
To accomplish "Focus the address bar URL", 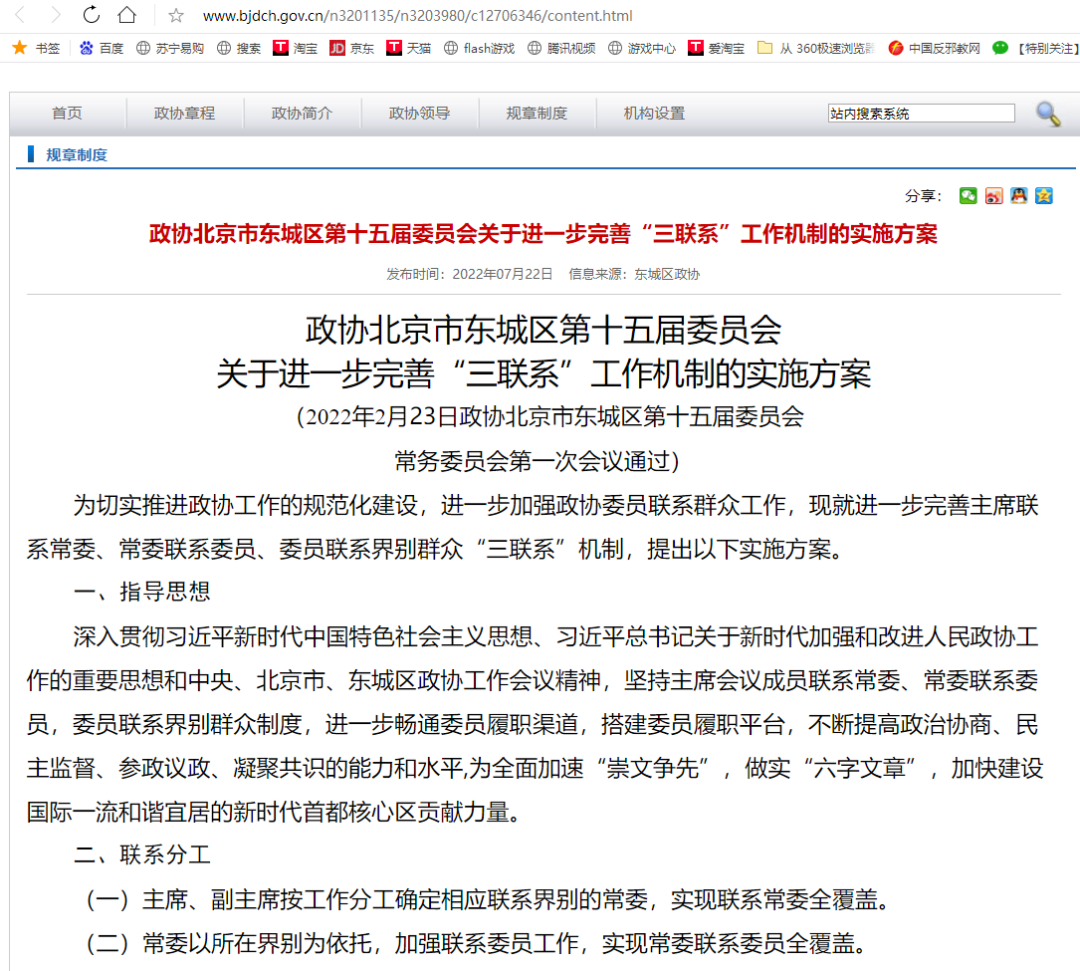I will point(417,15).
